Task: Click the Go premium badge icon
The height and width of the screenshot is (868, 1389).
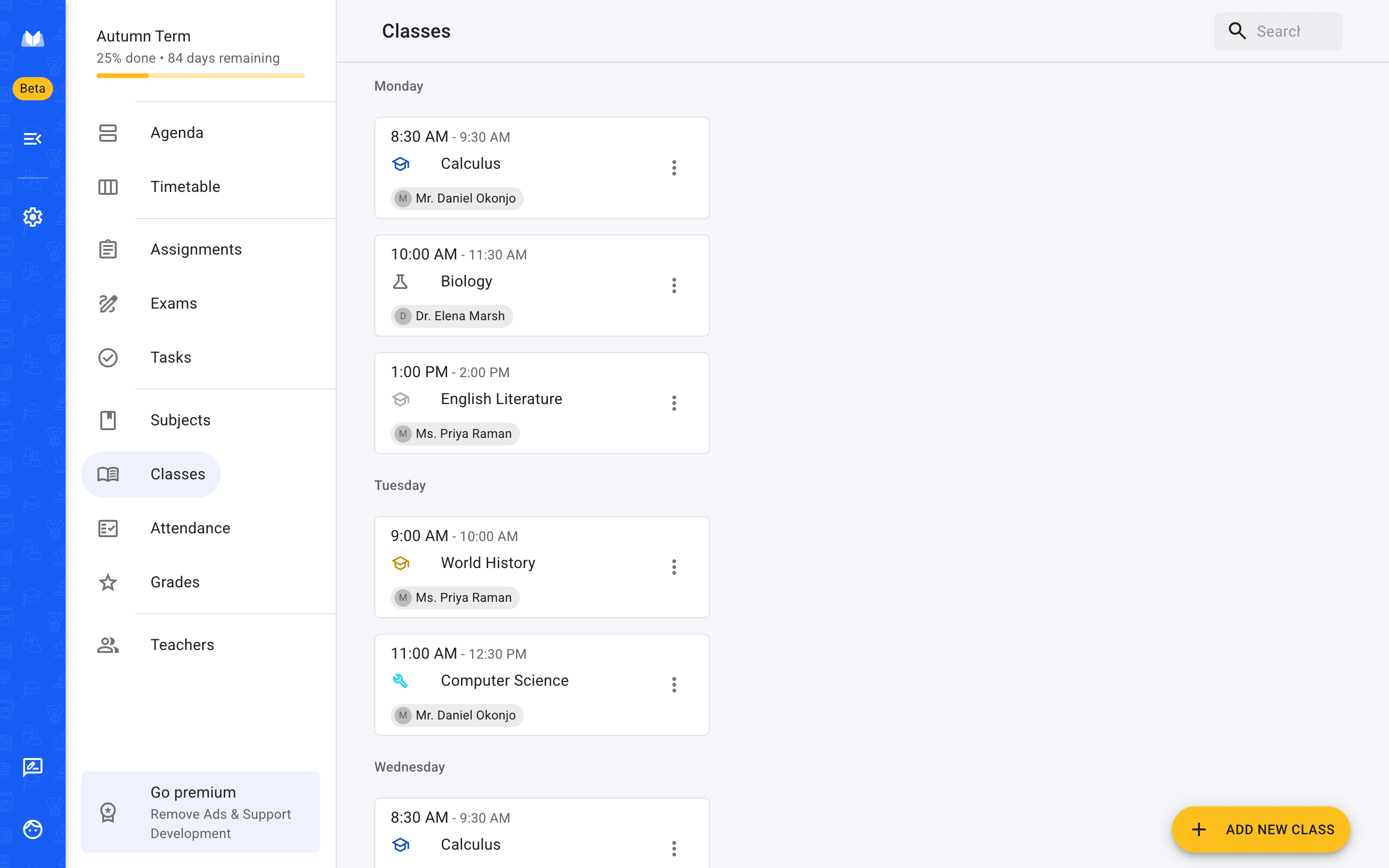Action: (108, 813)
